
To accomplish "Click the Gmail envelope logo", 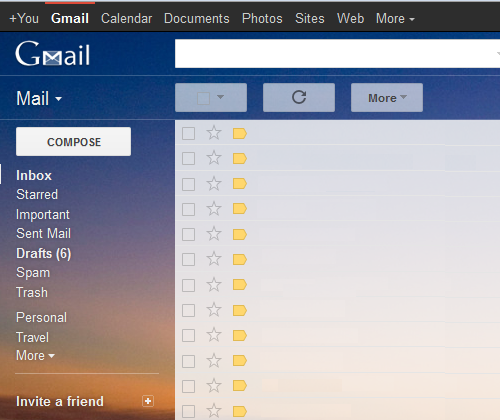I will pos(53,54).
